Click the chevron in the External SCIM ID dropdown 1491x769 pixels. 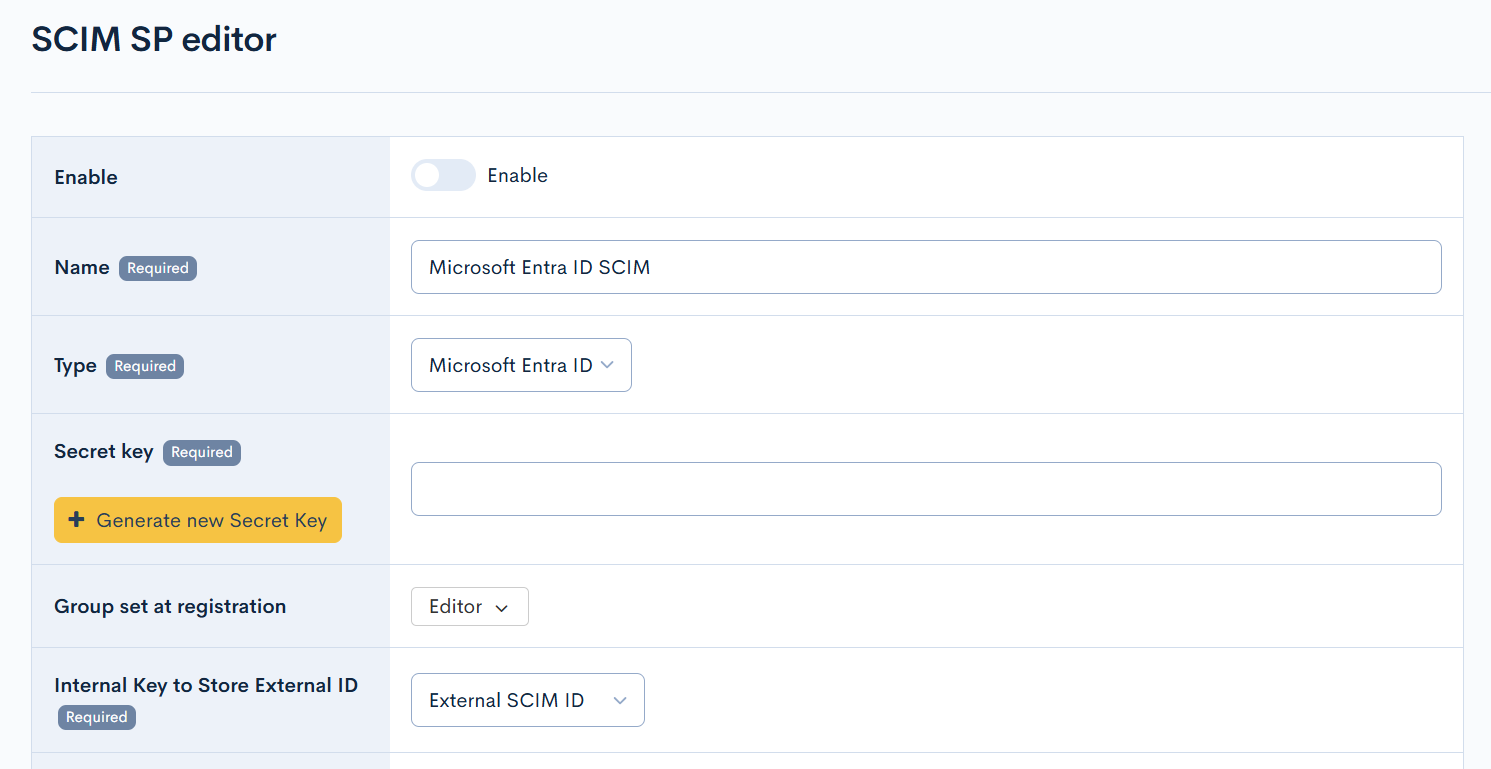pos(620,701)
